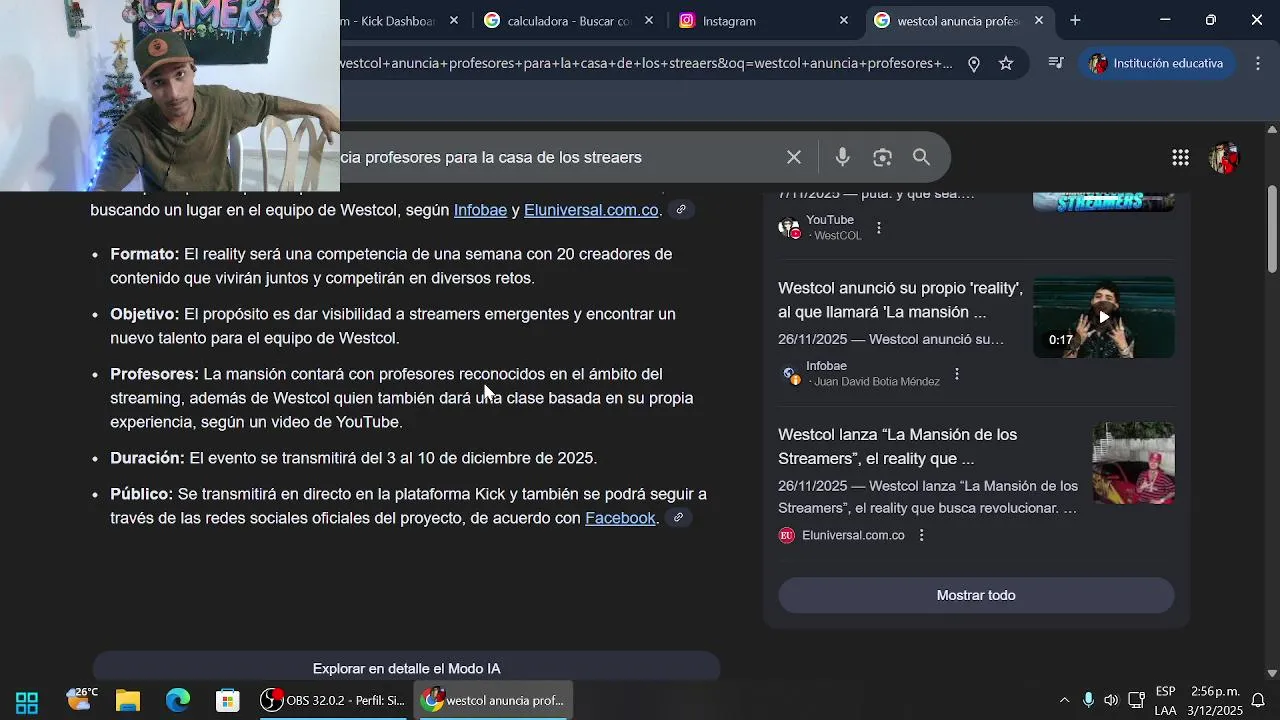Open Google Lens image search
This screenshot has height=720, width=1280.
click(x=882, y=157)
